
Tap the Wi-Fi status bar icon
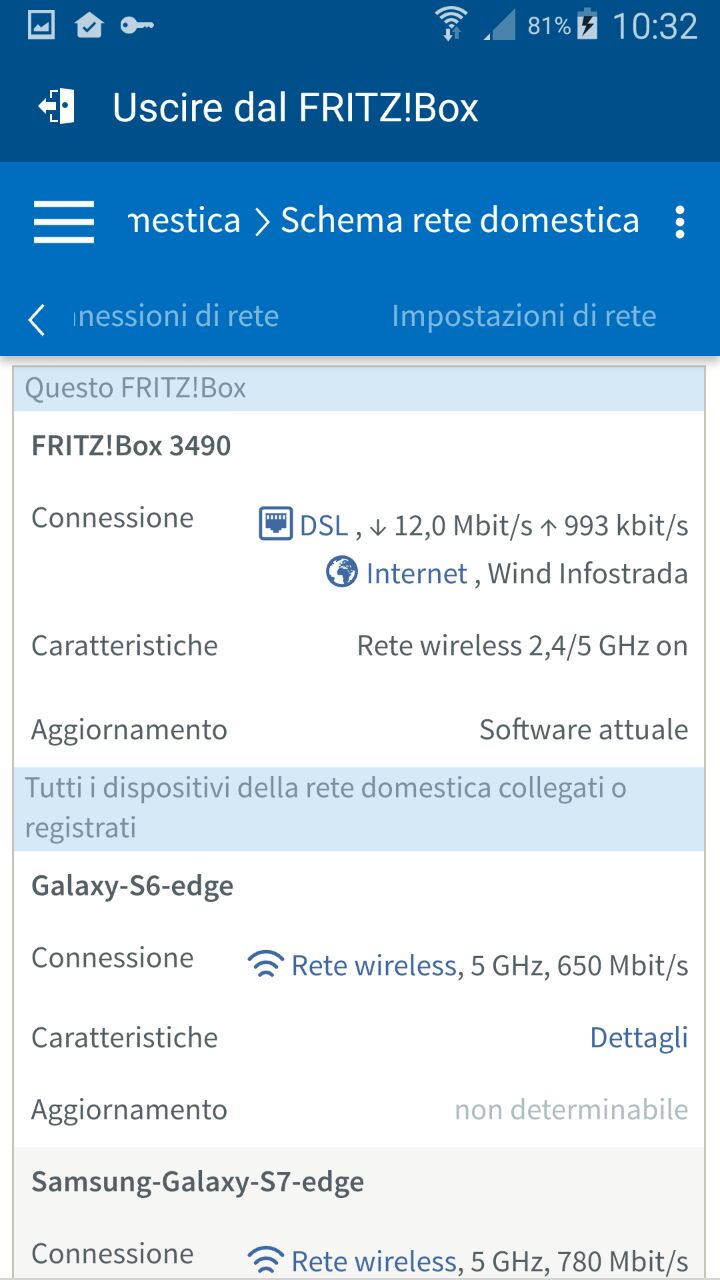(451, 25)
